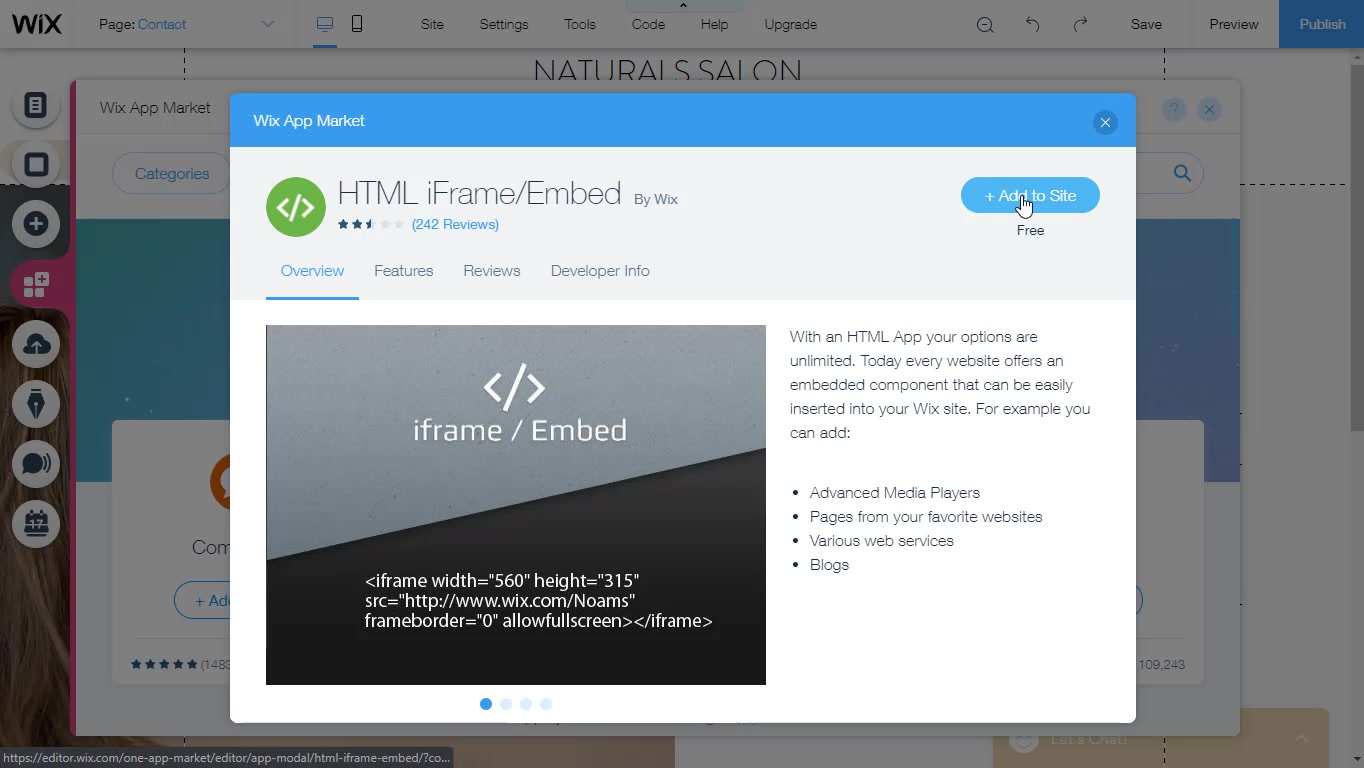Viewport: 1364px width, 768px height.
Task: Switch to mobile editor view
Action: [x=357, y=24]
